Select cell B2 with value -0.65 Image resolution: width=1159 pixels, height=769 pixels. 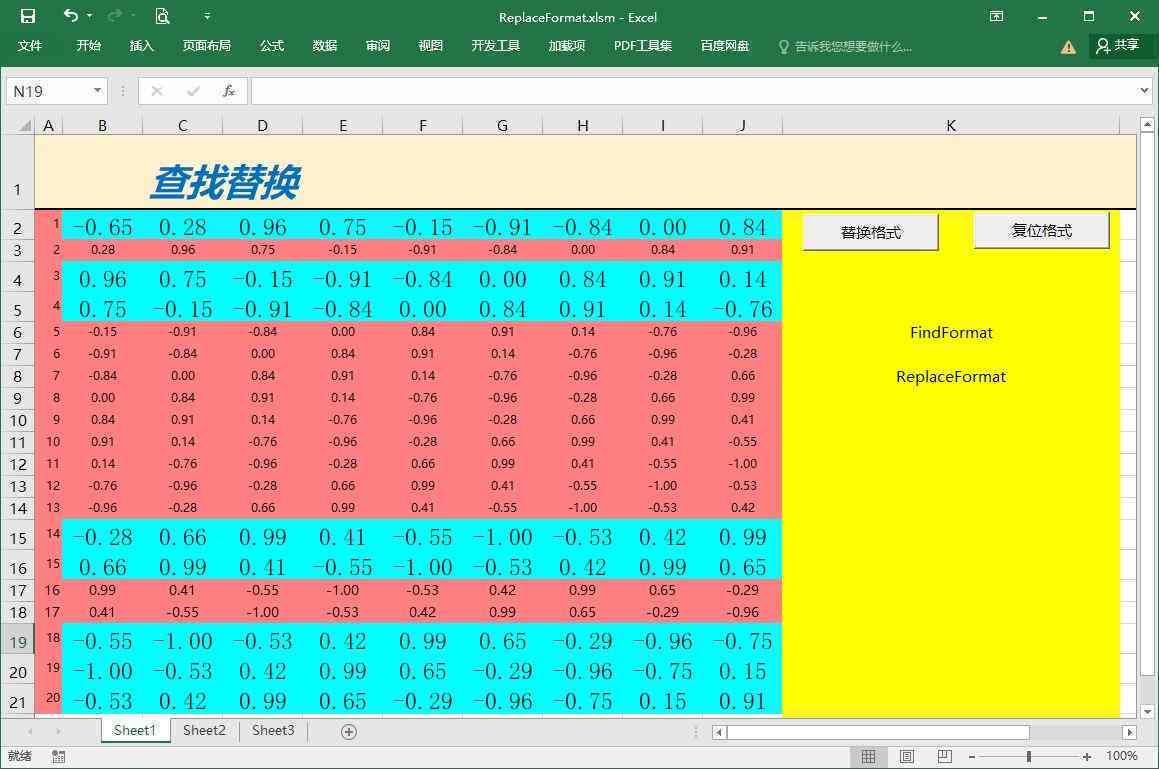(x=103, y=226)
